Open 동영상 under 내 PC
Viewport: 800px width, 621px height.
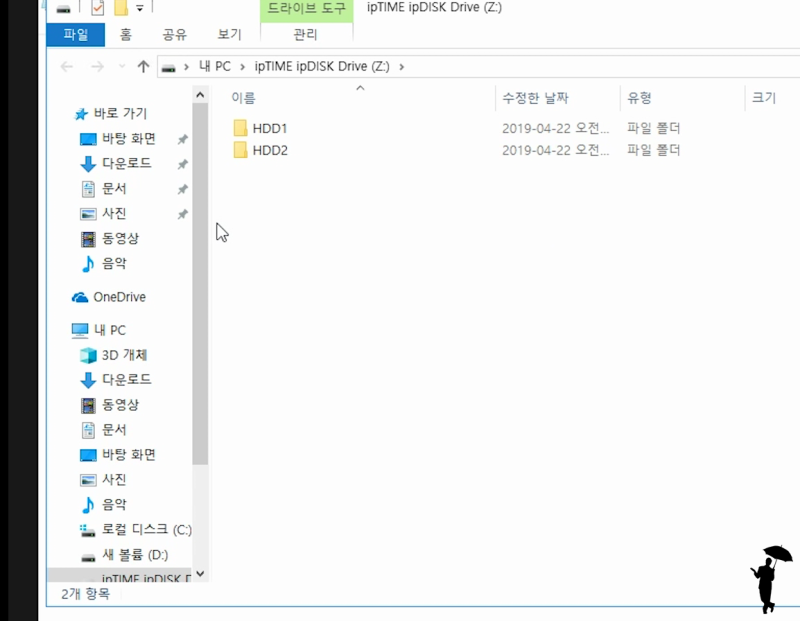(x=120, y=405)
